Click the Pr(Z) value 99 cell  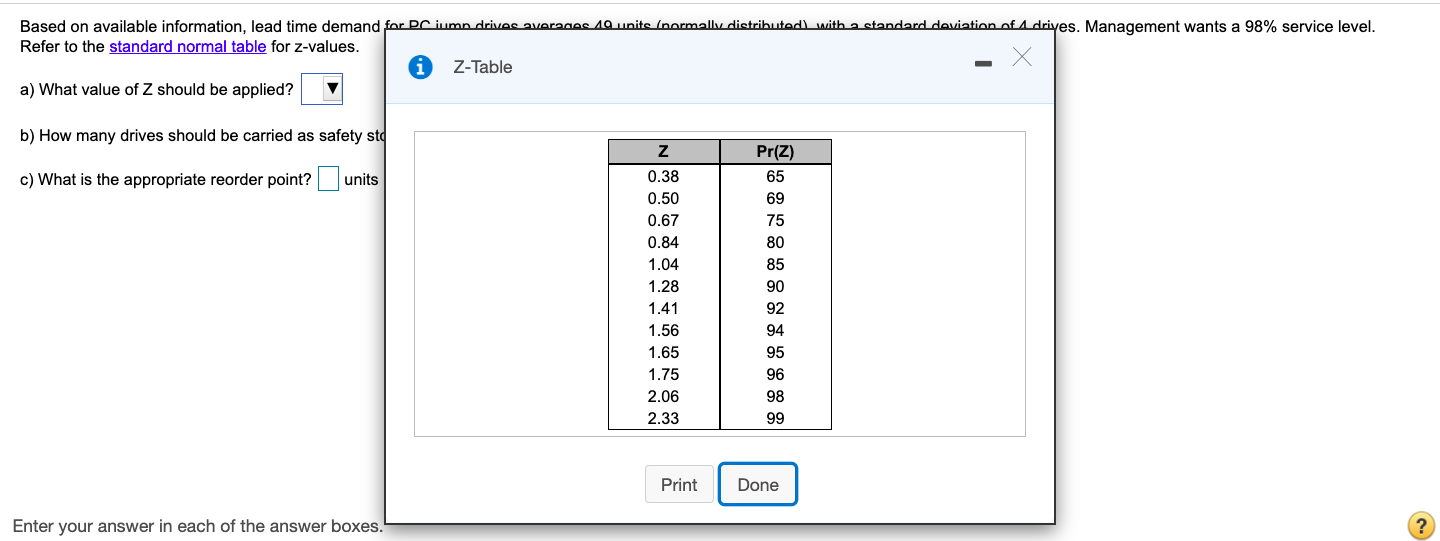[x=775, y=418]
